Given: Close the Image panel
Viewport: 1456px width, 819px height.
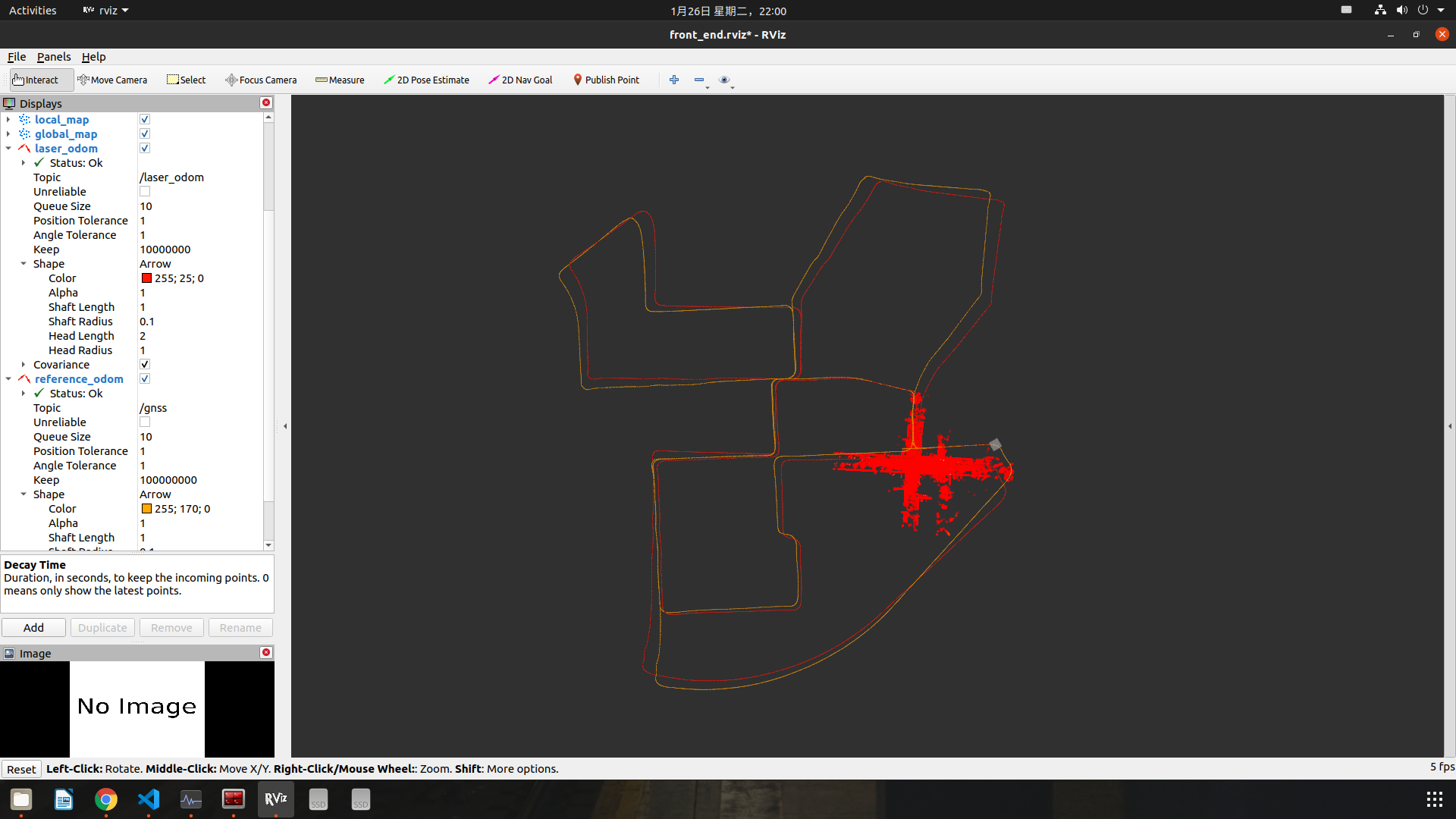Looking at the screenshot, I should [x=266, y=652].
